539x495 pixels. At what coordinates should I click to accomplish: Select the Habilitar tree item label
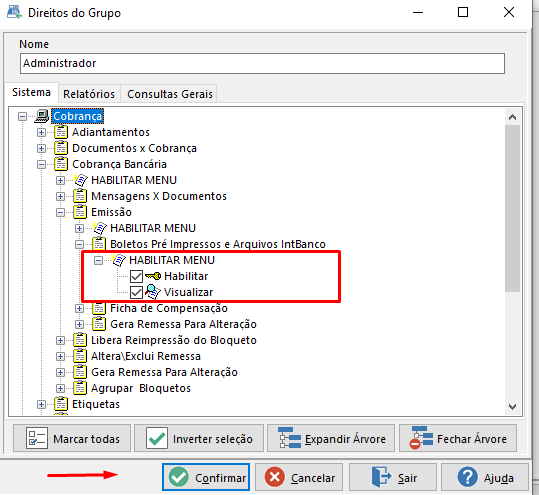(186, 276)
